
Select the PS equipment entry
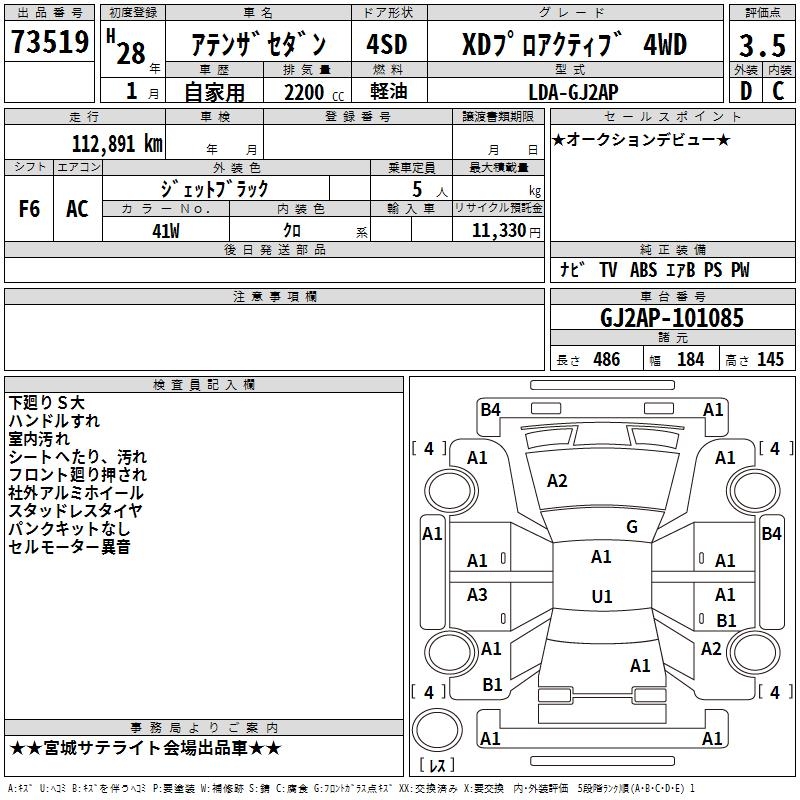click(x=713, y=269)
